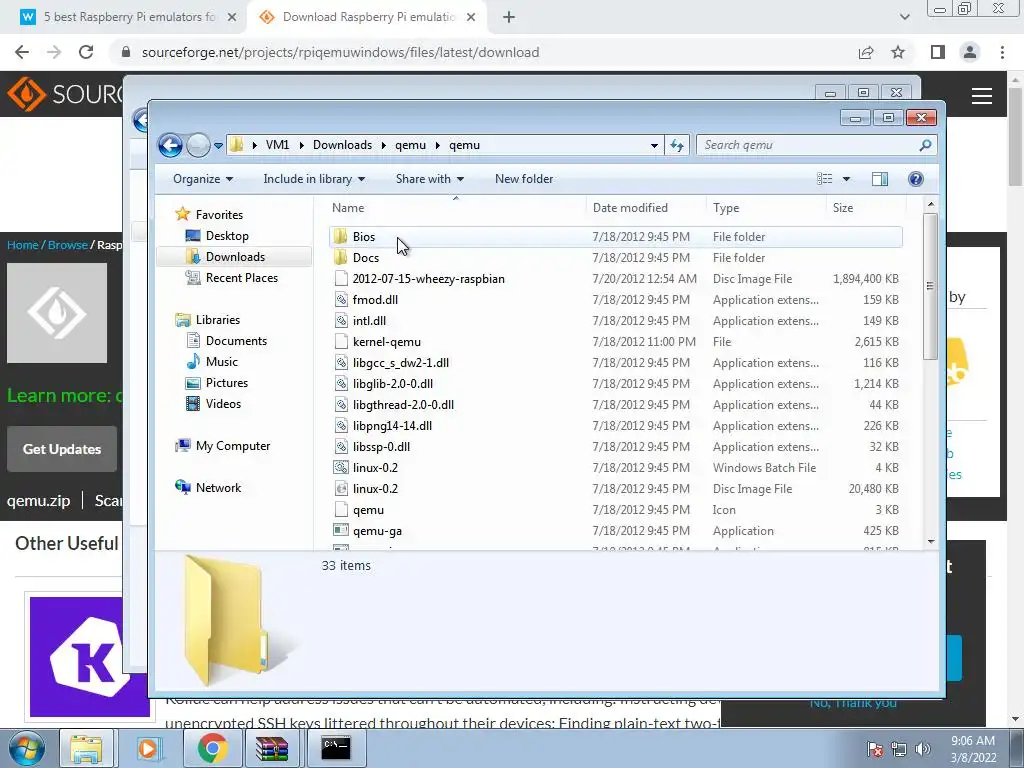This screenshot has width=1024, height=768.
Task: Open the Share with menu
Action: pos(429,179)
